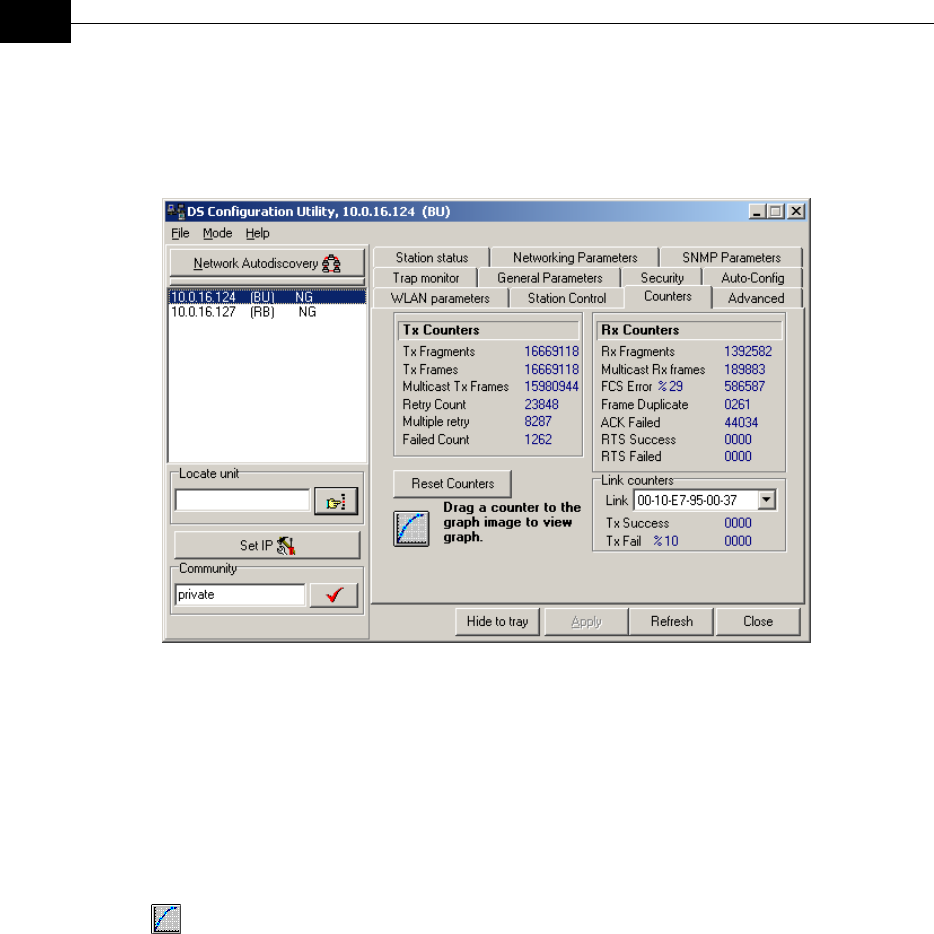Screen dimensions: 934x934
Task: Open the Security tab
Action: pos(662,278)
